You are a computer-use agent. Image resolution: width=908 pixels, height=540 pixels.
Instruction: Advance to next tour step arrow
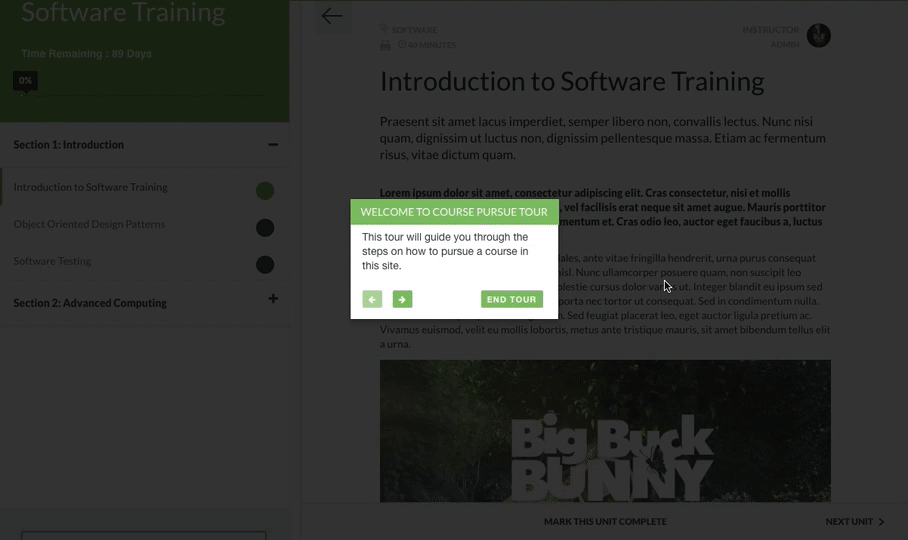402,299
